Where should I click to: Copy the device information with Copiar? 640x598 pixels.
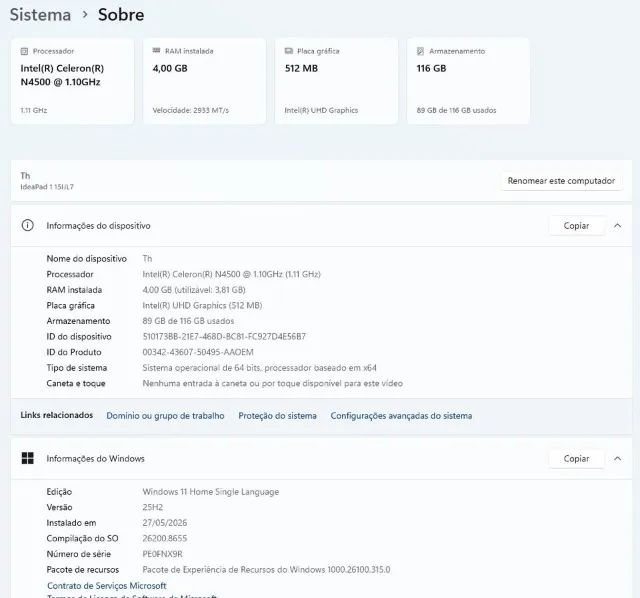(576, 225)
